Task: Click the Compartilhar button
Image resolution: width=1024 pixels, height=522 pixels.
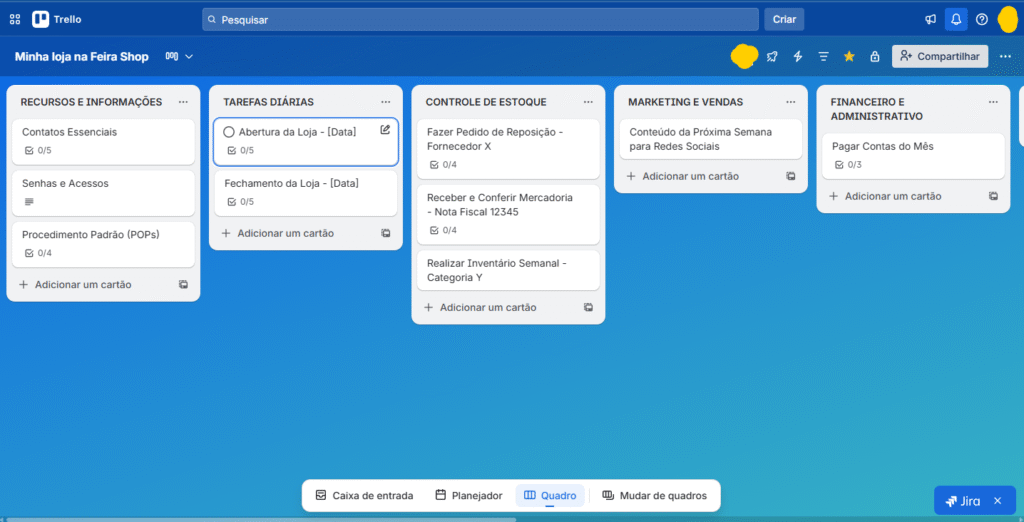Action: pos(940,57)
